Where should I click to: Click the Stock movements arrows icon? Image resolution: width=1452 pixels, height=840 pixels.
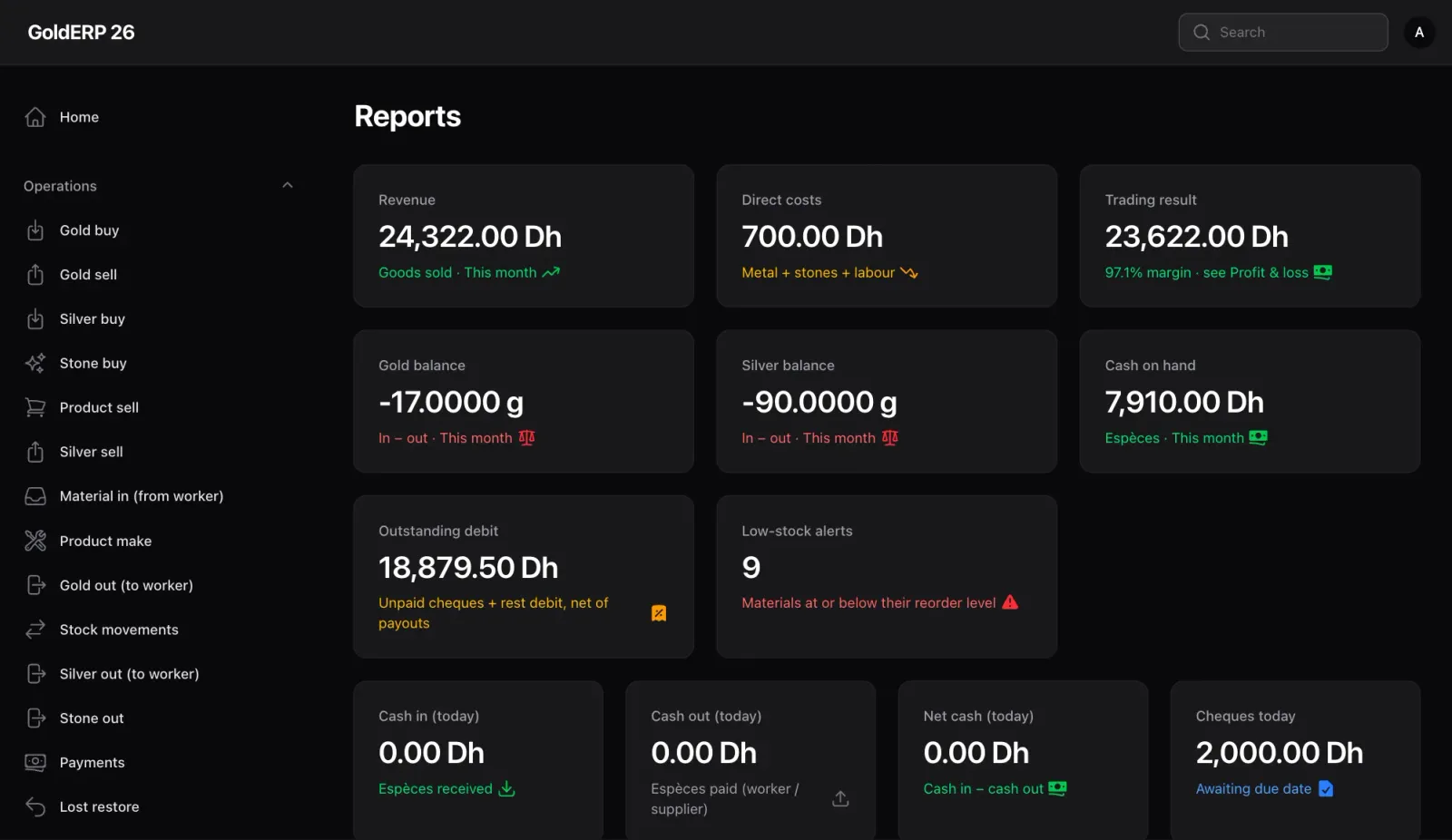(35, 630)
